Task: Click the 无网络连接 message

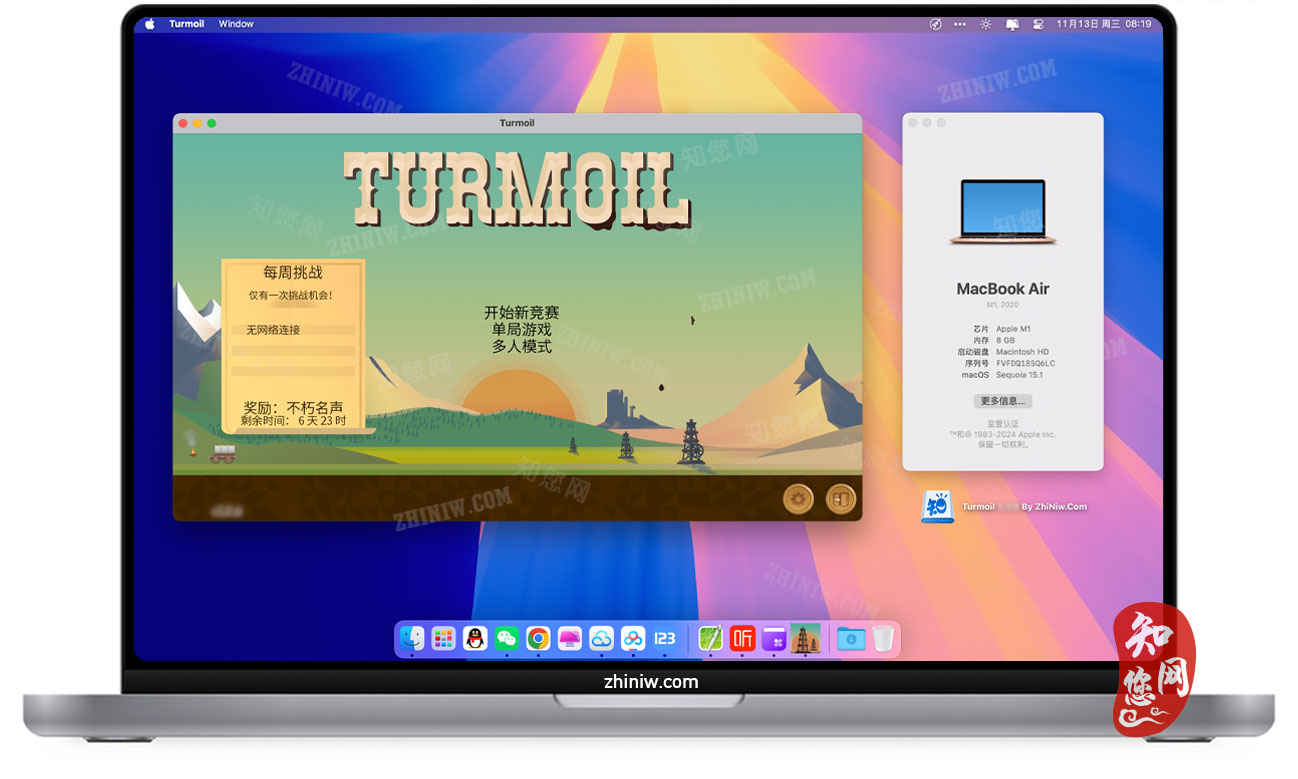Action: click(x=273, y=330)
